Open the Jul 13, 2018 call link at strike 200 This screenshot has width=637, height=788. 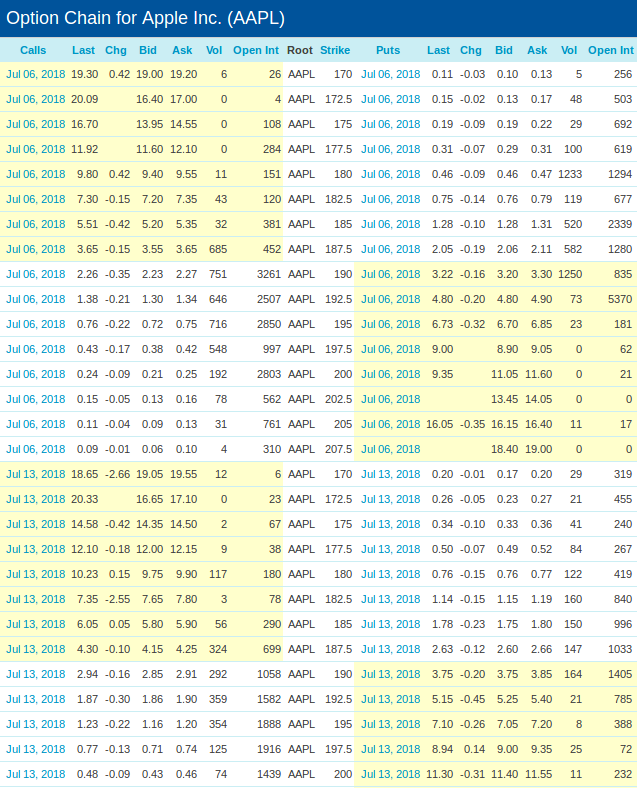36,774
